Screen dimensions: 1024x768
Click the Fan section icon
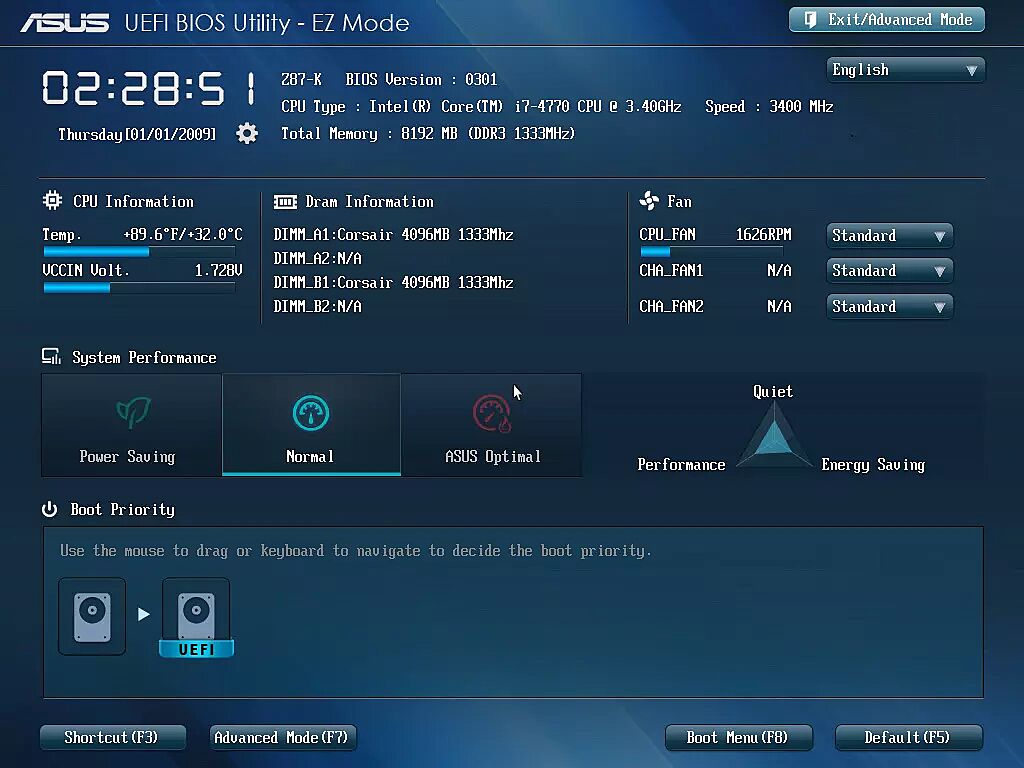click(649, 201)
